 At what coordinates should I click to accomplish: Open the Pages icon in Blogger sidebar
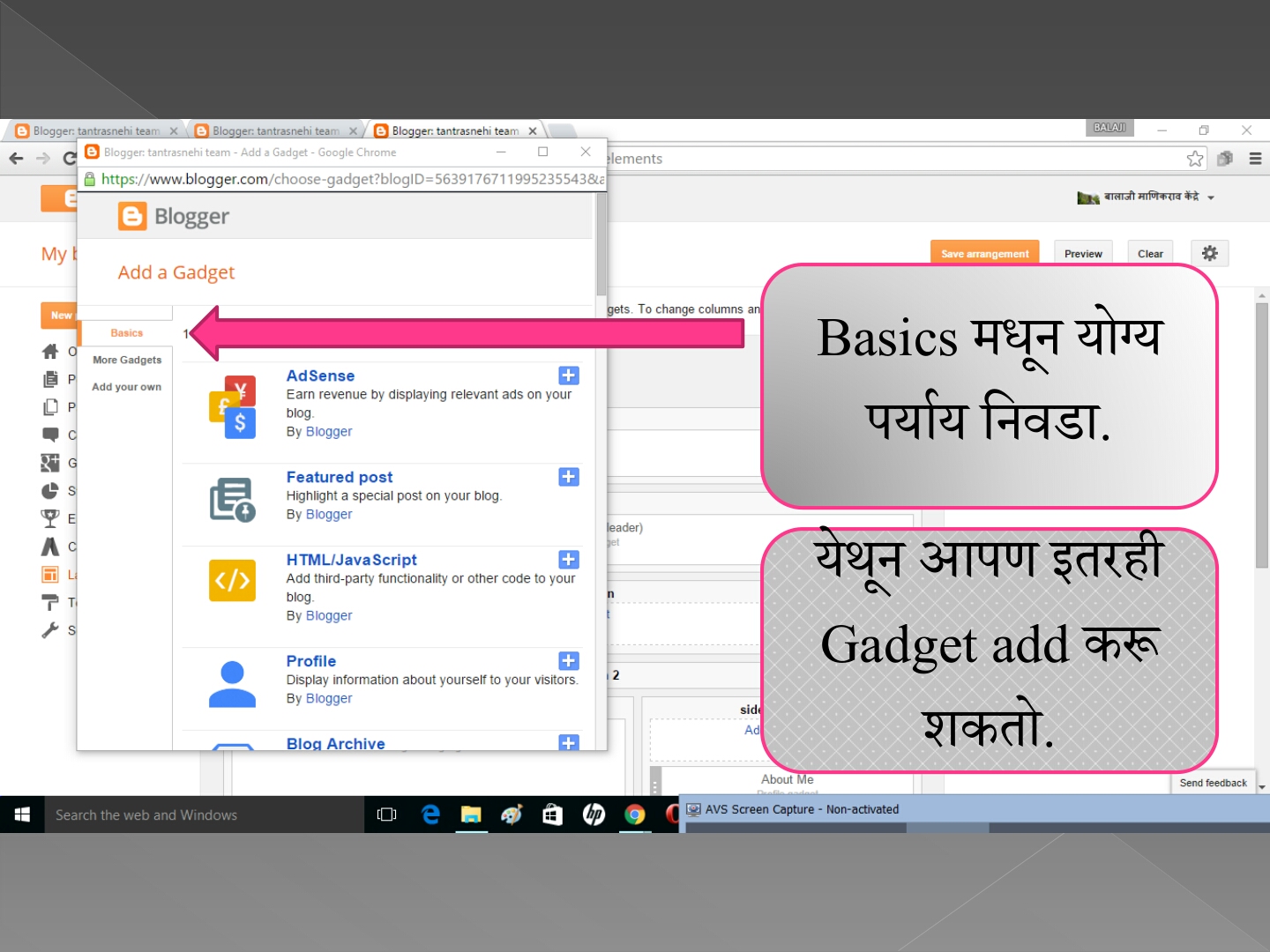[50, 407]
